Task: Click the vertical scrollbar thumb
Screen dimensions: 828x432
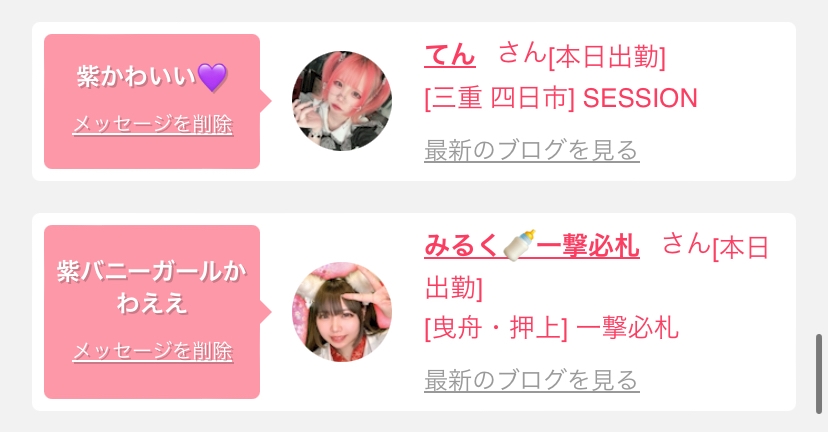Action: (819, 374)
